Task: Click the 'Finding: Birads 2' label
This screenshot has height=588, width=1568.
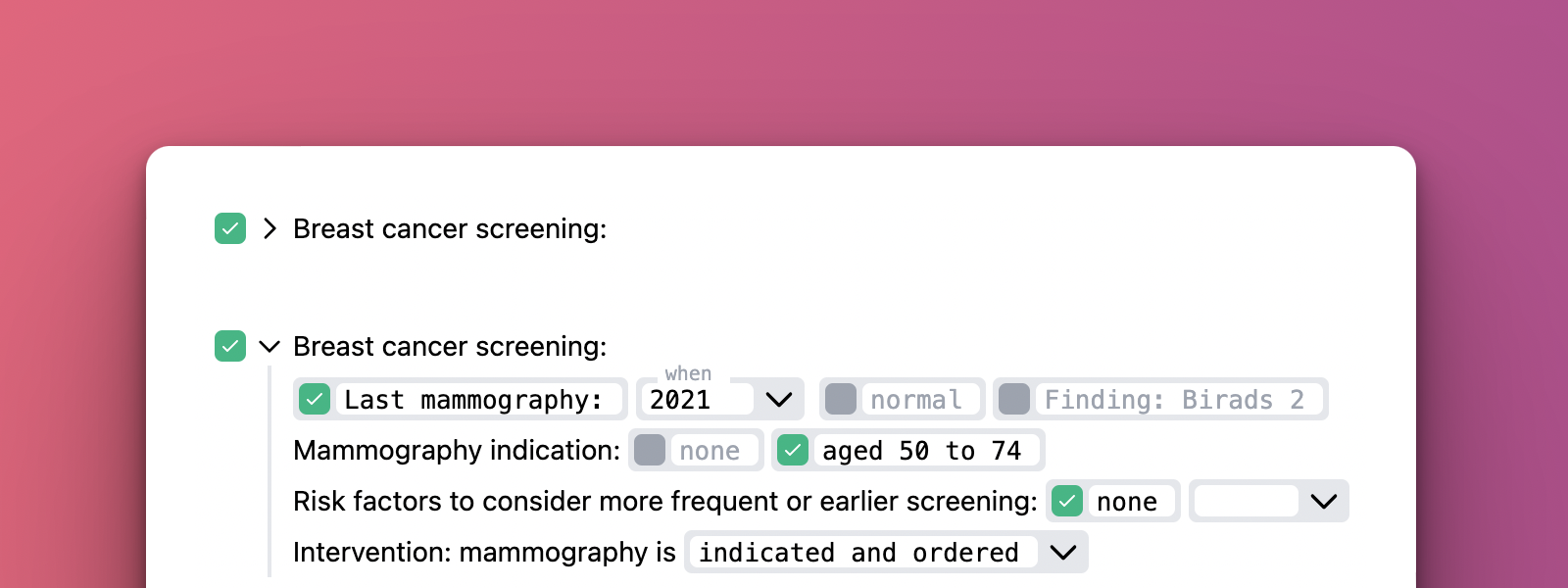Action: pos(1174,400)
